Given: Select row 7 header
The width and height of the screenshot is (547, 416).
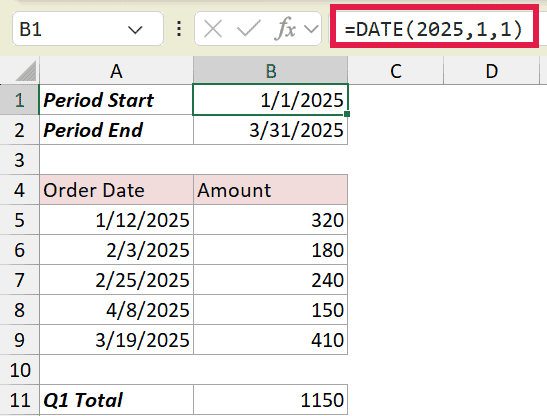Looking at the screenshot, I should point(19,280).
